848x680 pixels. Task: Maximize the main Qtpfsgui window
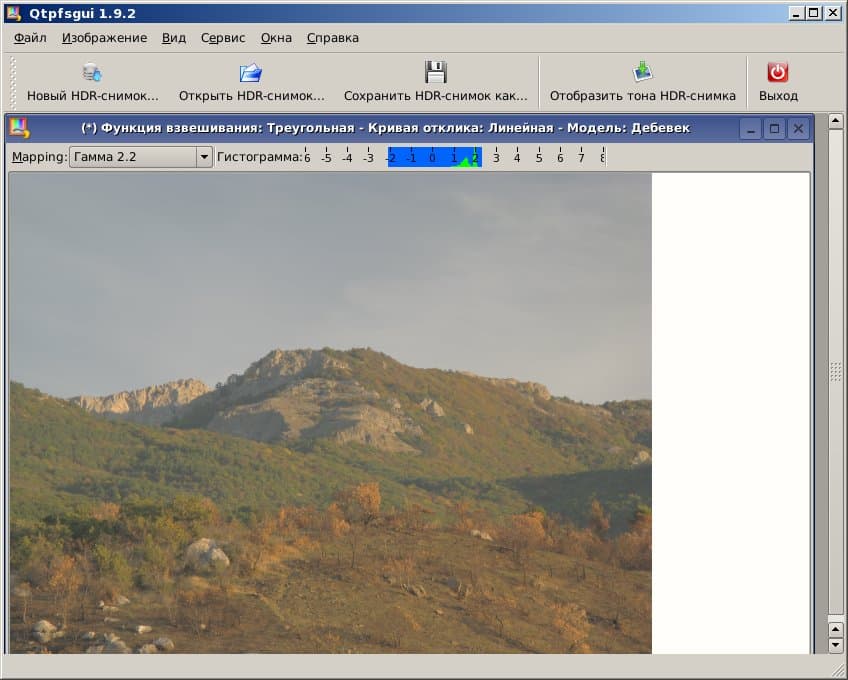tap(814, 13)
